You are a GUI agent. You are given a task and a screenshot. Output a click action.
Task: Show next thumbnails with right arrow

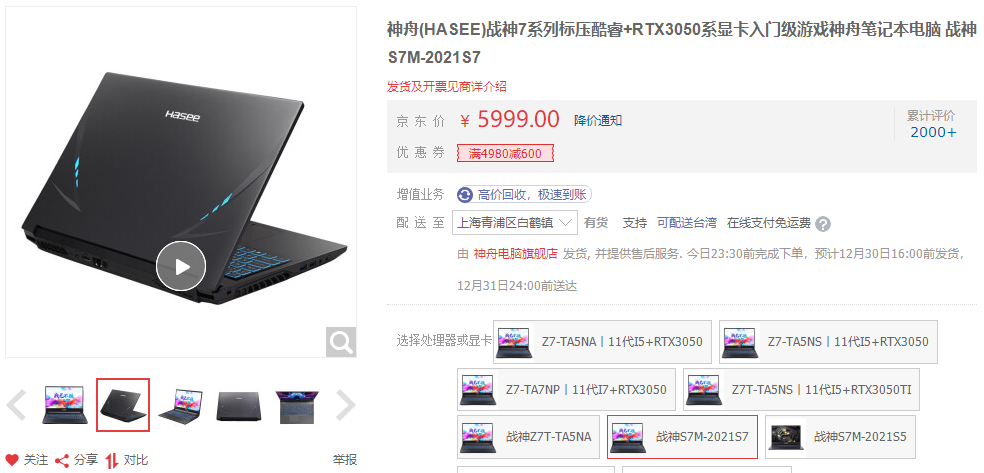click(346, 405)
